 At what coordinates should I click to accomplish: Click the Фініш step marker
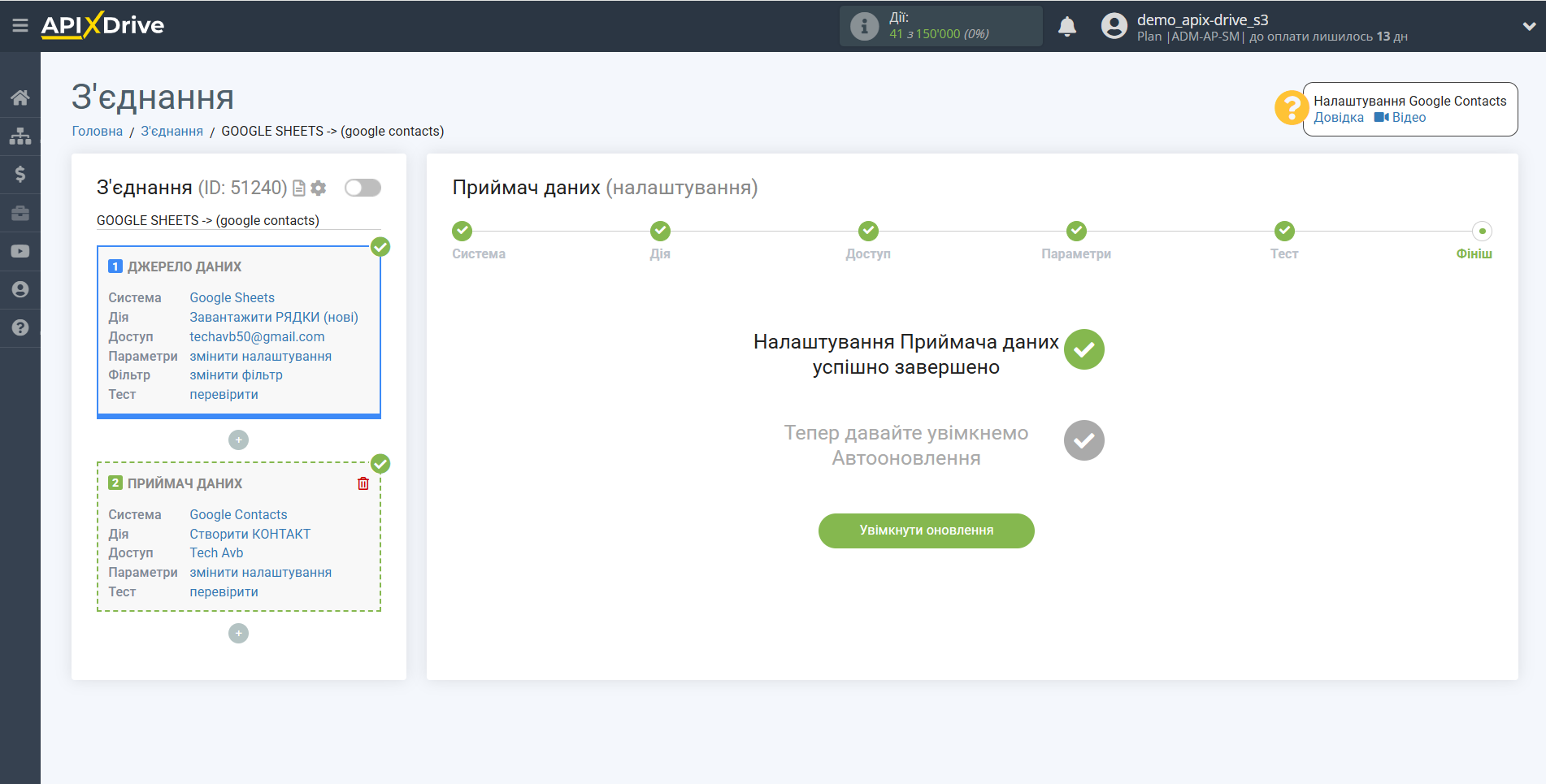[x=1483, y=231]
